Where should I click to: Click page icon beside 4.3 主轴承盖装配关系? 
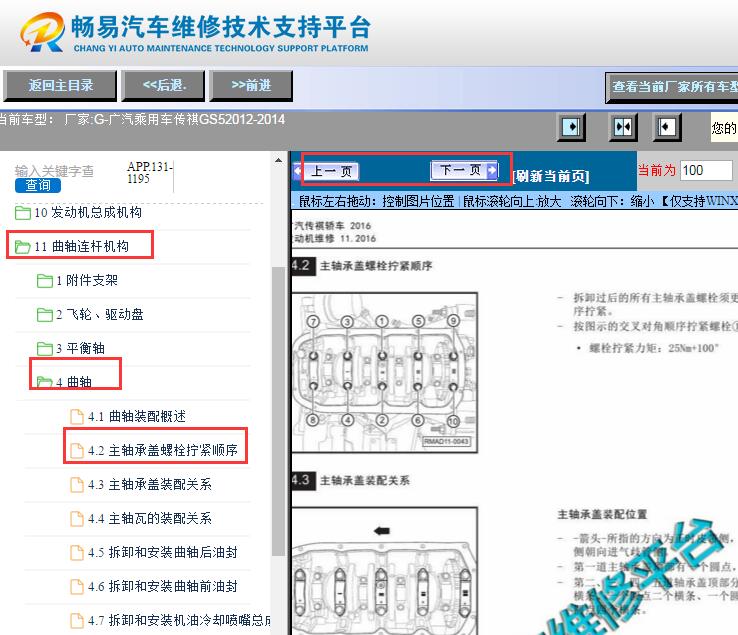(x=77, y=485)
